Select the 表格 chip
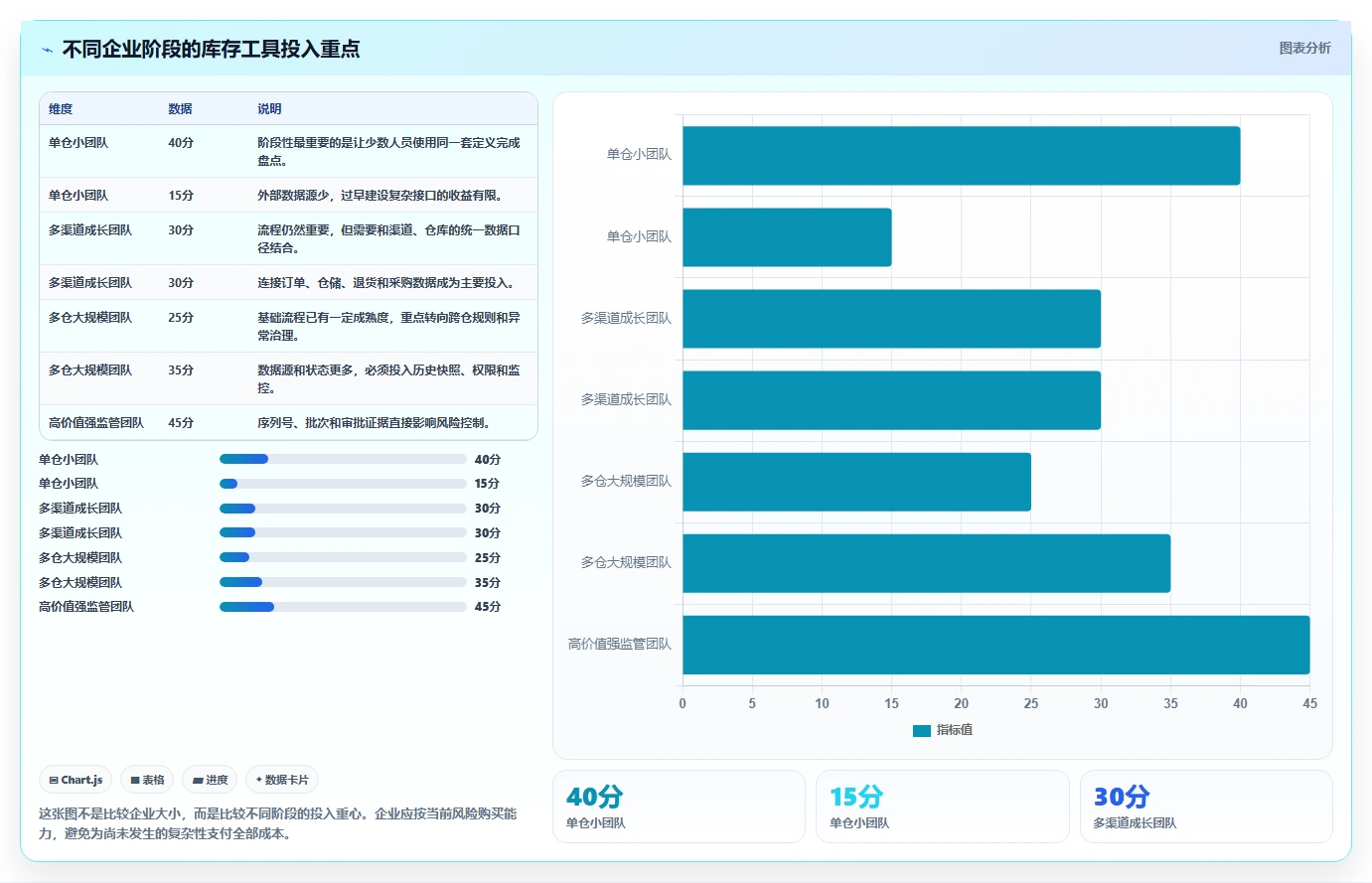The image size is (1372, 883). (147, 780)
